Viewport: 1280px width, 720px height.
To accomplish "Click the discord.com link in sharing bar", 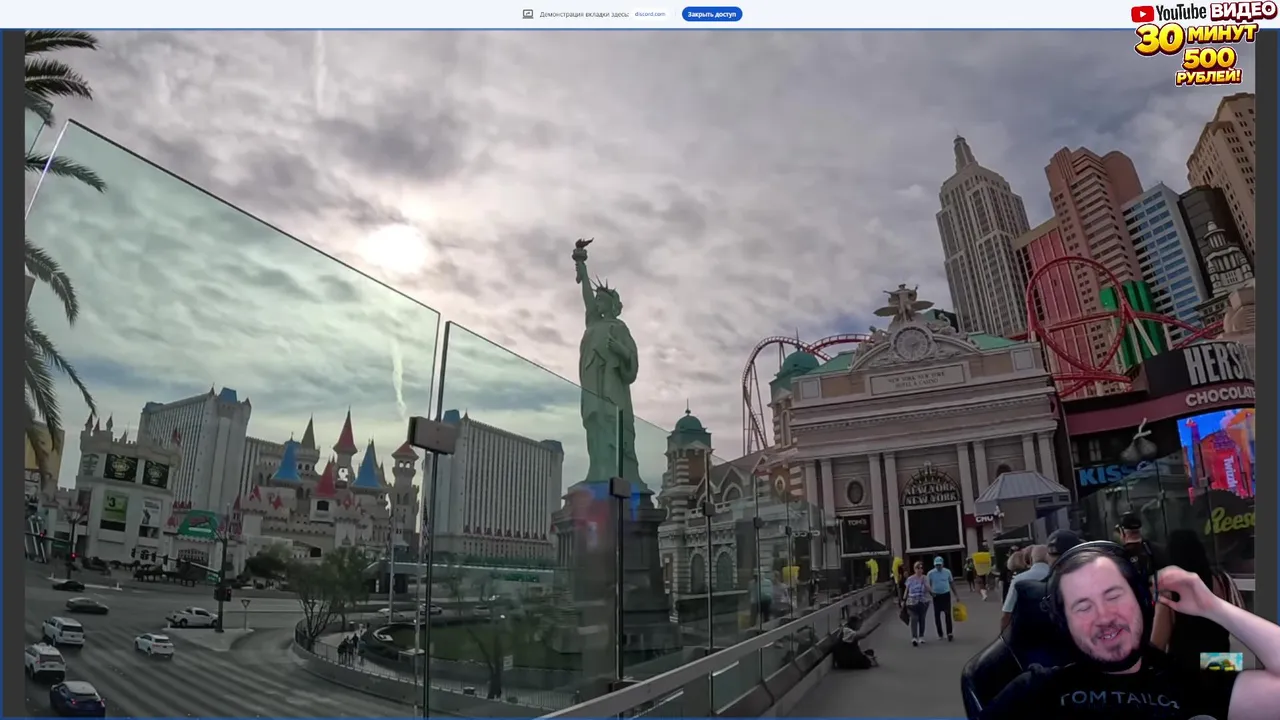I will point(650,14).
